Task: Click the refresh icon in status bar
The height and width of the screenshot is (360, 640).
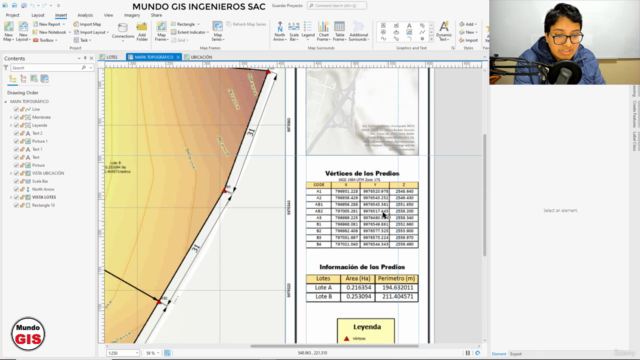Action: pos(478,353)
